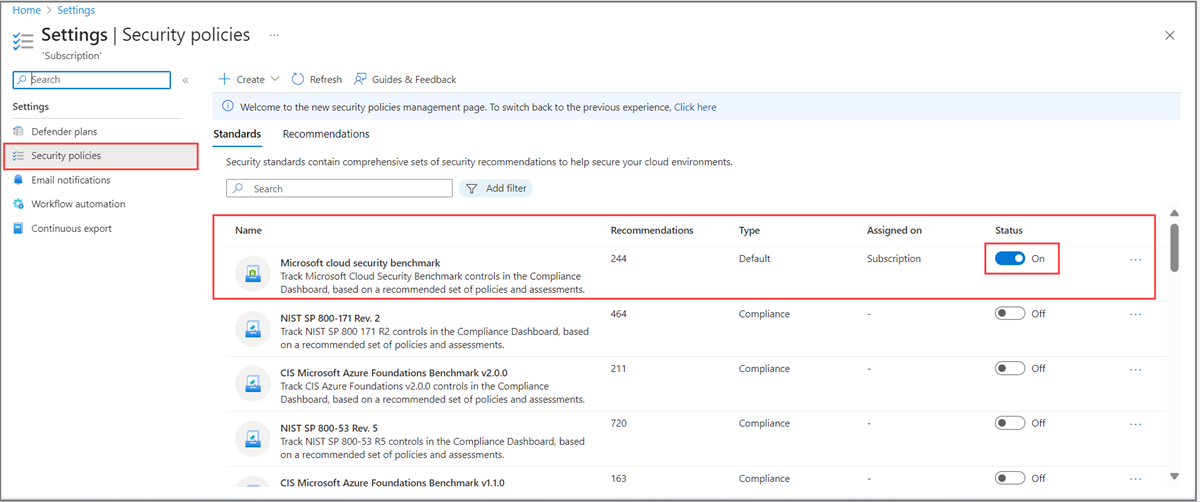Image resolution: width=1200 pixels, height=502 pixels.
Task: Follow the 'Click here' link in banner
Action: coord(695,107)
